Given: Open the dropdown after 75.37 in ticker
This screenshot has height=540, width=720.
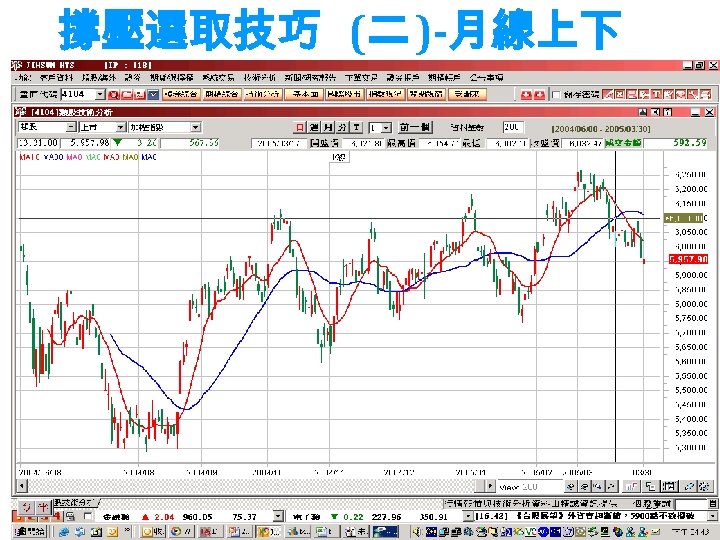Looking at the screenshot, I should point(278,517).
